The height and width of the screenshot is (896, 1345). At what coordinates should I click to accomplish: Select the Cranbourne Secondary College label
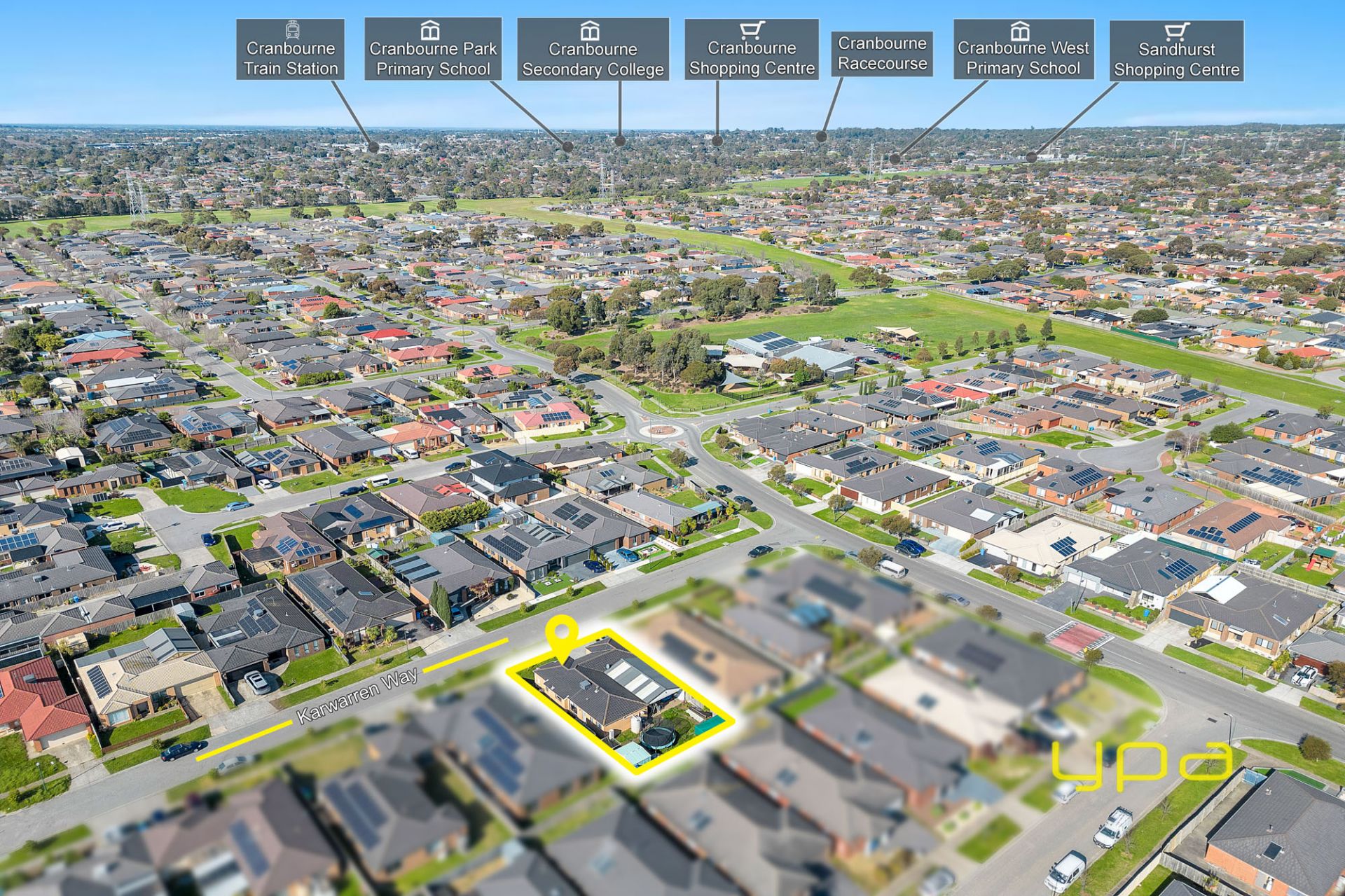coord(593,60)
